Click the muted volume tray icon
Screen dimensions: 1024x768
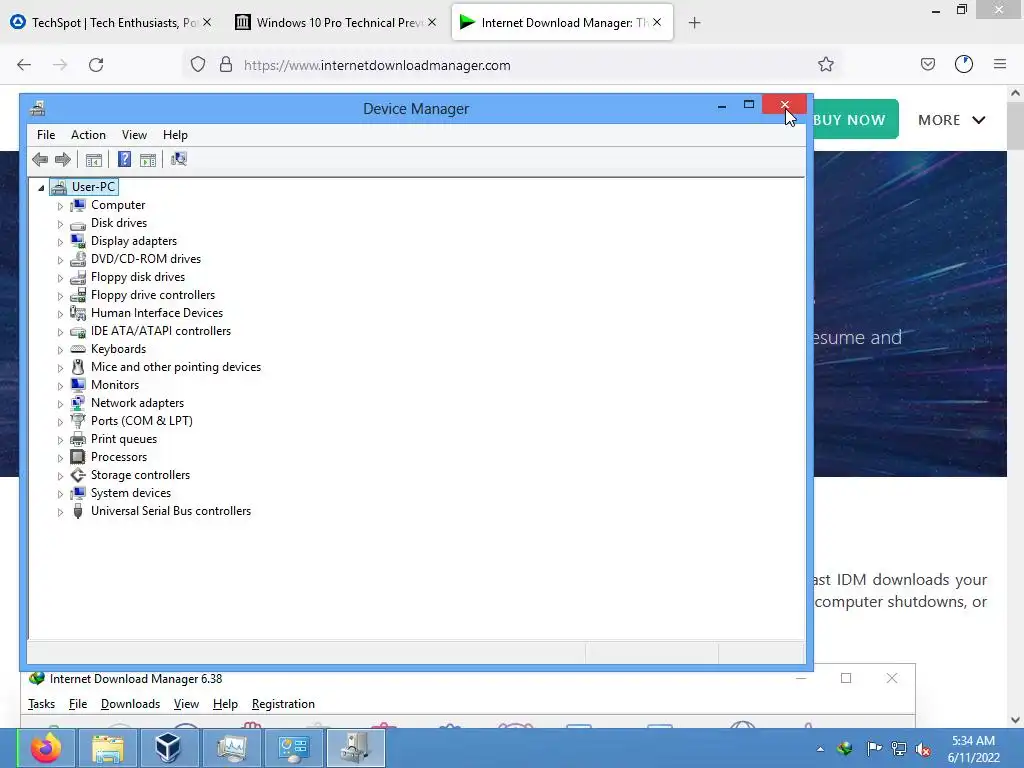[923, 749]
